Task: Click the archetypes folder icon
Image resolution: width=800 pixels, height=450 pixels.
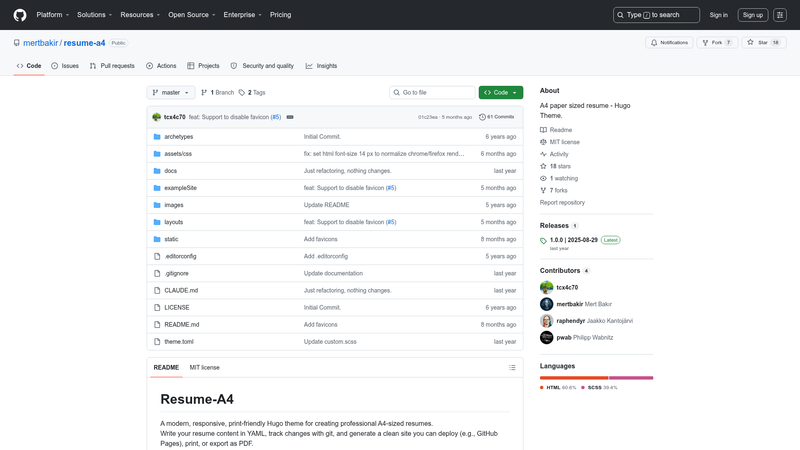Action: (x=157, y=137)
